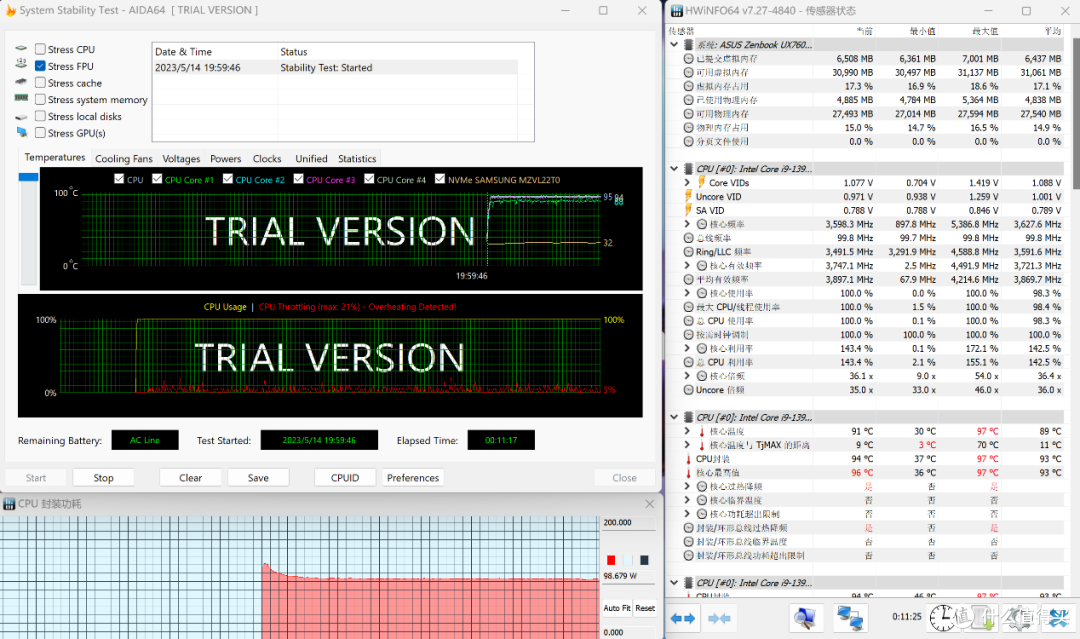Expand the Core VIDs sensor row
The width and height of the screenshot is (1080, 639).
tap(687, 182)
